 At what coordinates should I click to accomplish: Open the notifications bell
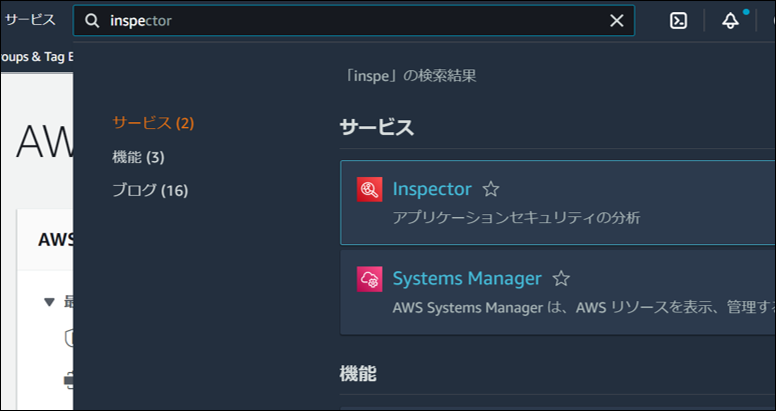pos(731,21)
